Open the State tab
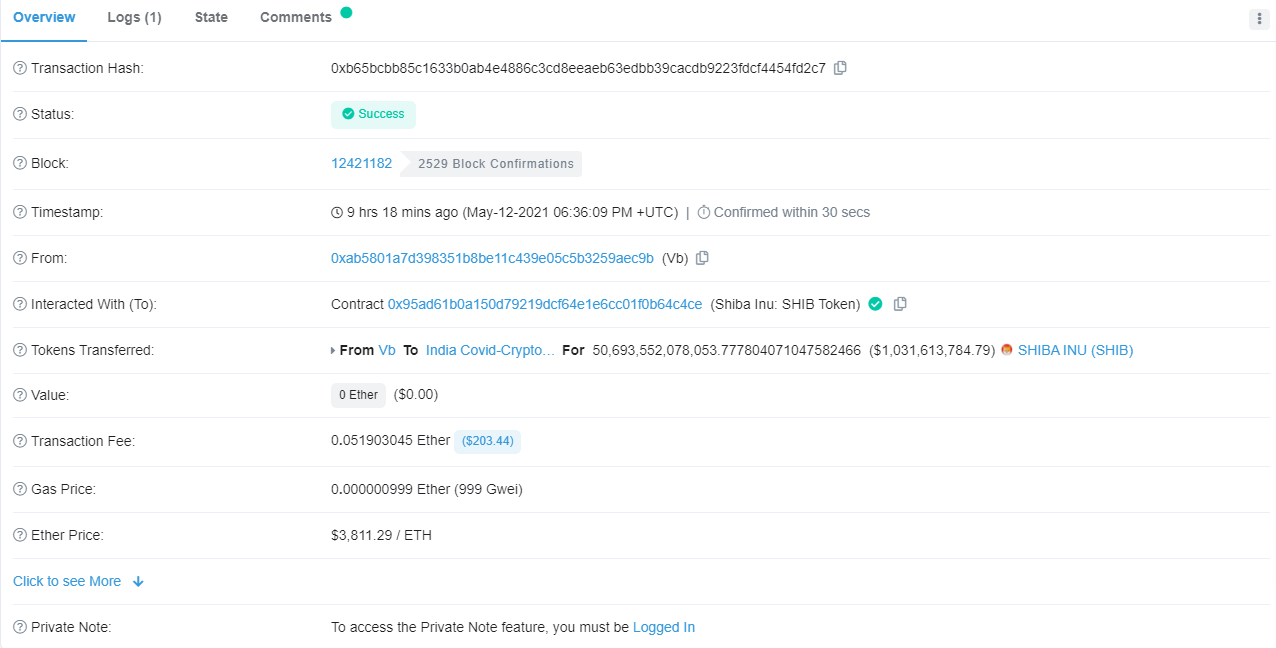Screen dimensions: 1276x648 211,17
